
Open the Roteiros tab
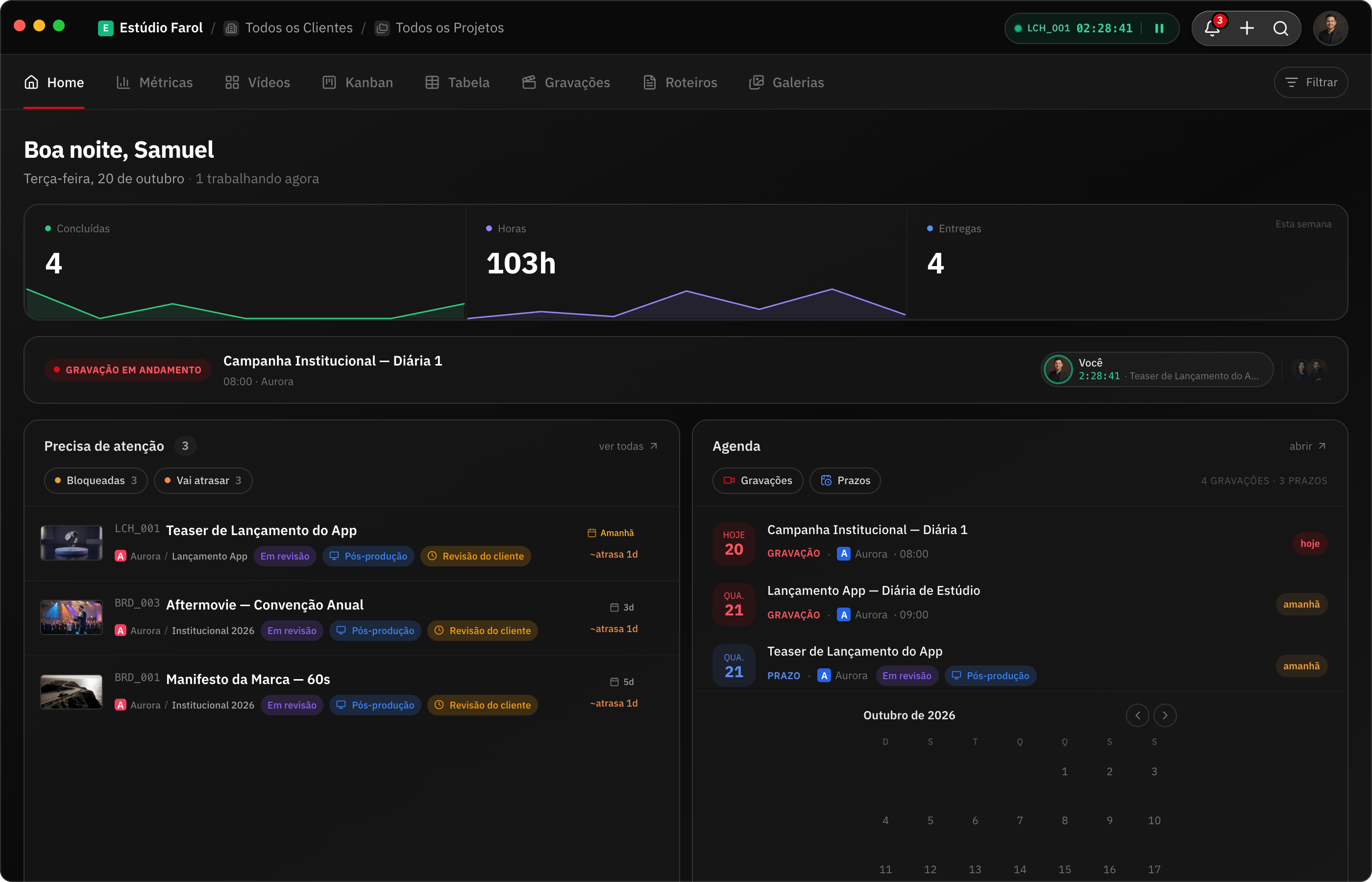pos(680,82)
